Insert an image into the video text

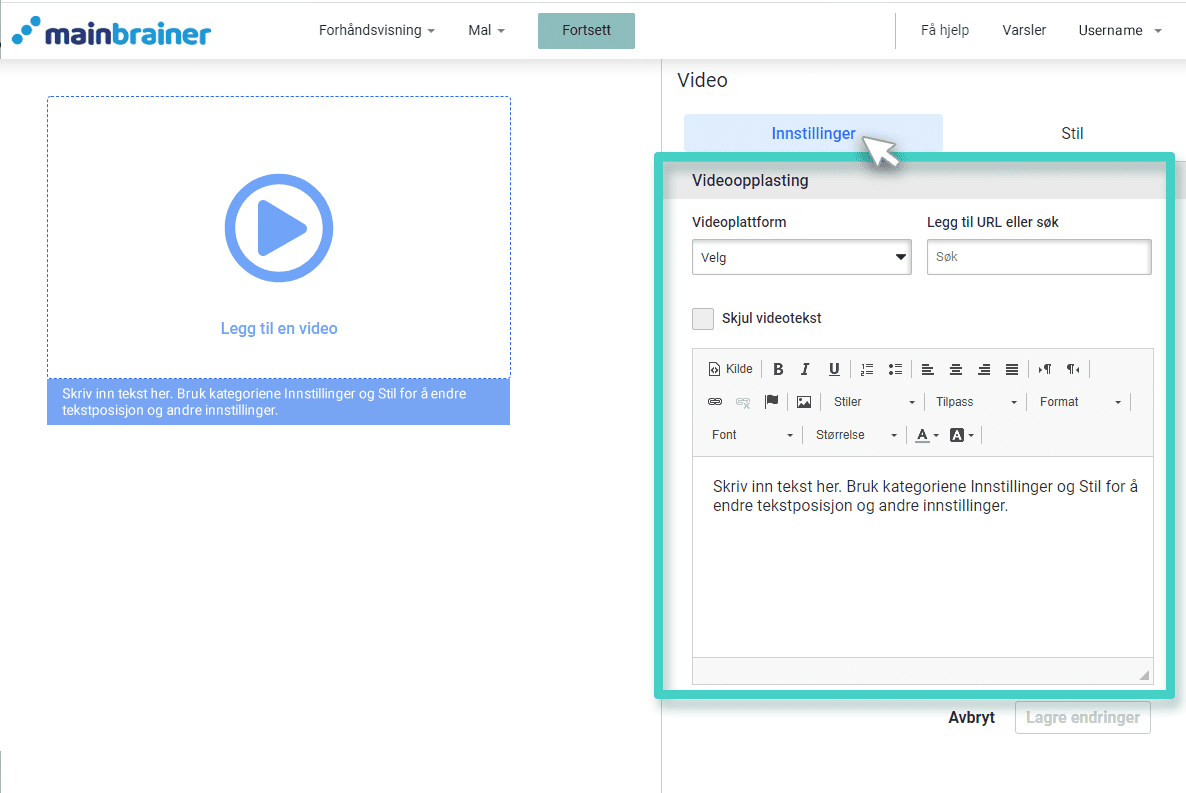pyautogui.click(x=804, y=401)
